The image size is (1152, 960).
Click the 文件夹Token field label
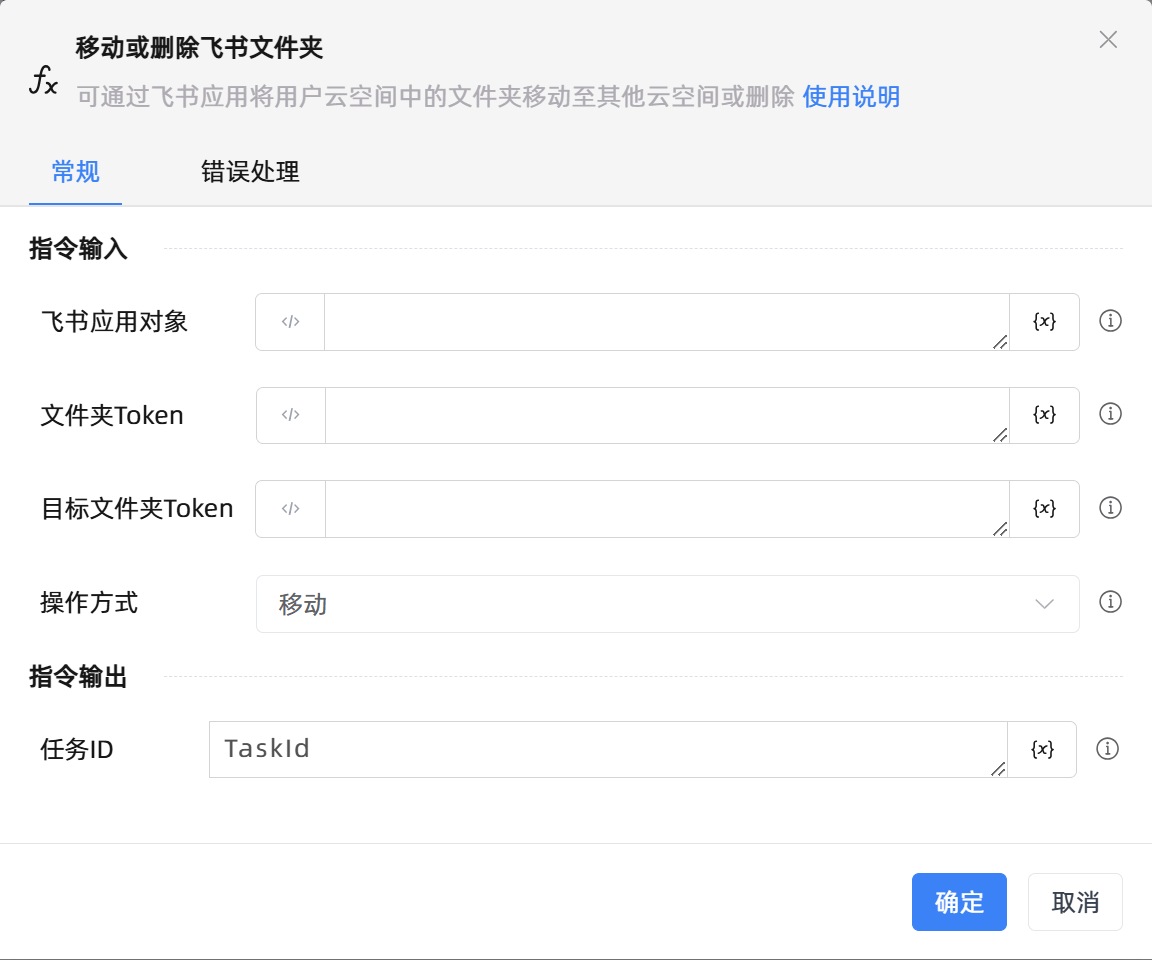click(112, 416)
